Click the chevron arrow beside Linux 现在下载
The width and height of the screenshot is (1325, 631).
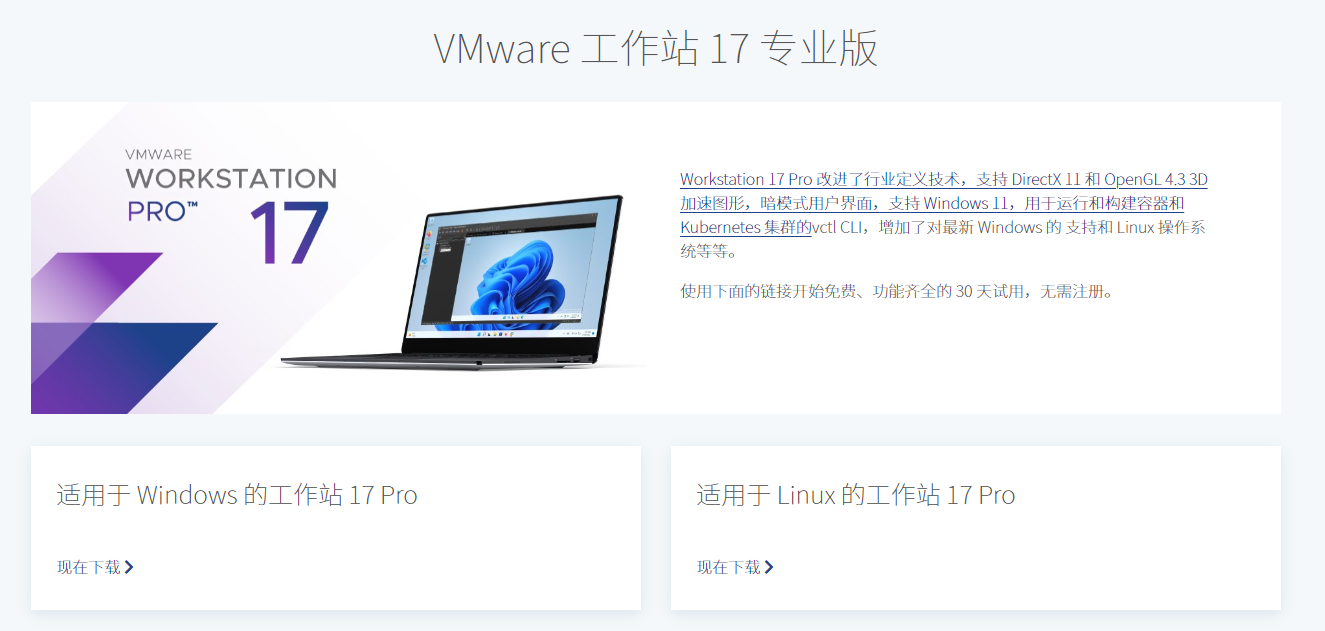[769, 567]
